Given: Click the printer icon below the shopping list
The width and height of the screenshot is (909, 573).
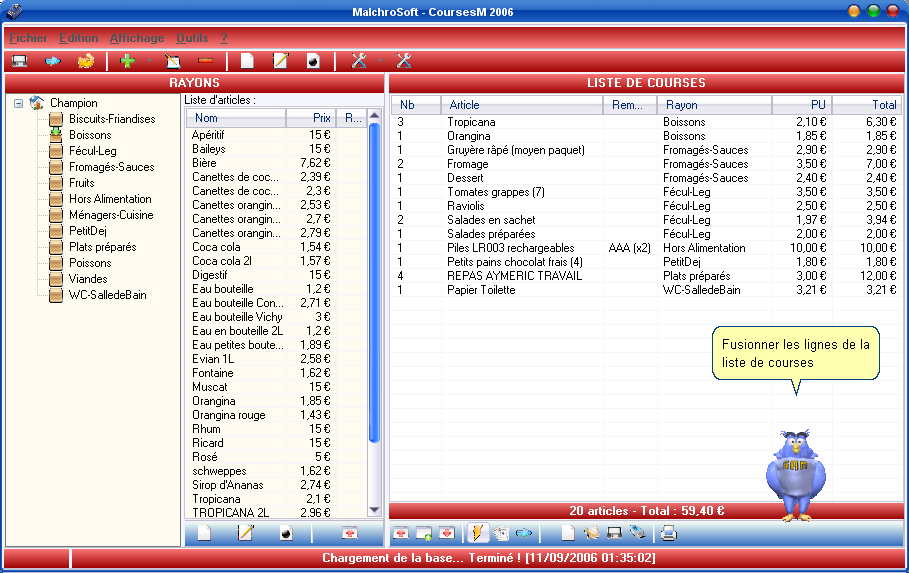Looking at the screenshot, I should click(668, 532).
